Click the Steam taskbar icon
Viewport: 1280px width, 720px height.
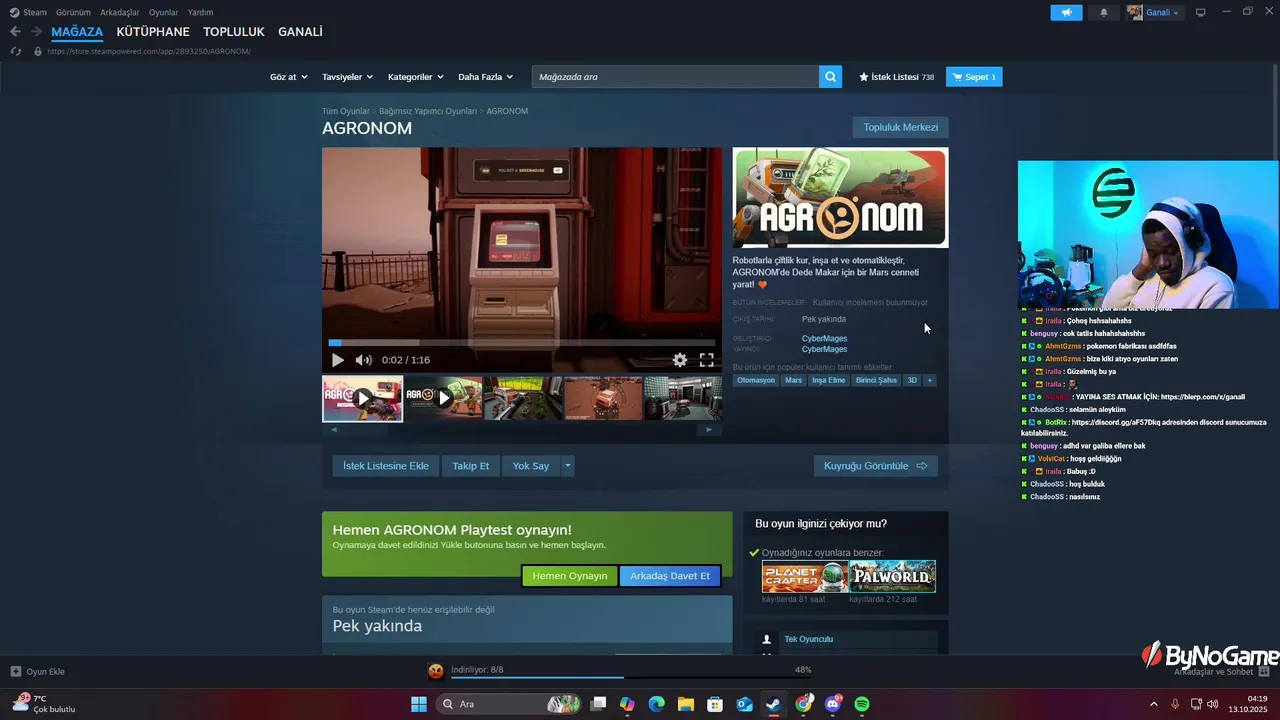tap(774, 704)
